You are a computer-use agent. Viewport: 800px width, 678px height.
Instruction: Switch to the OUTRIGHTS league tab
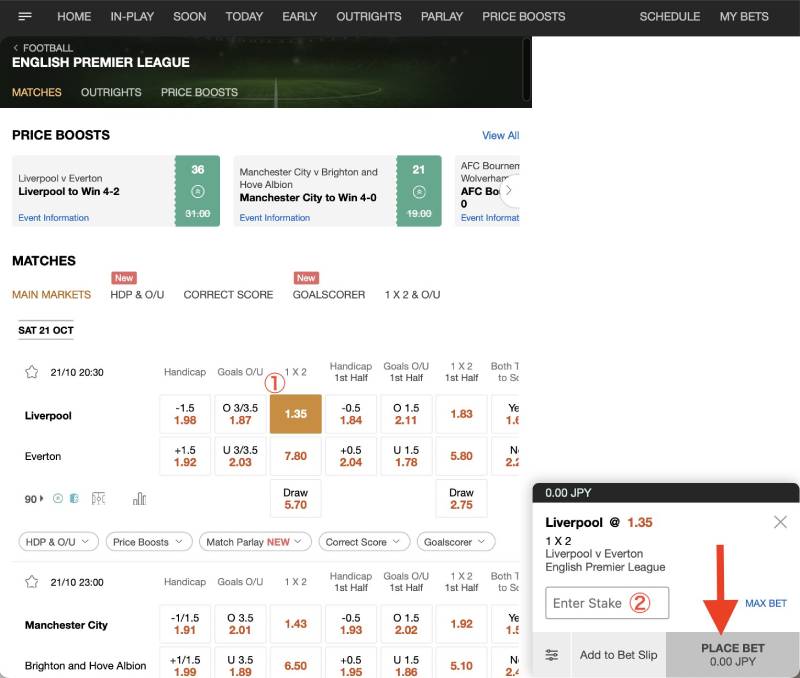pyautogui.click(x=111, y=92)
